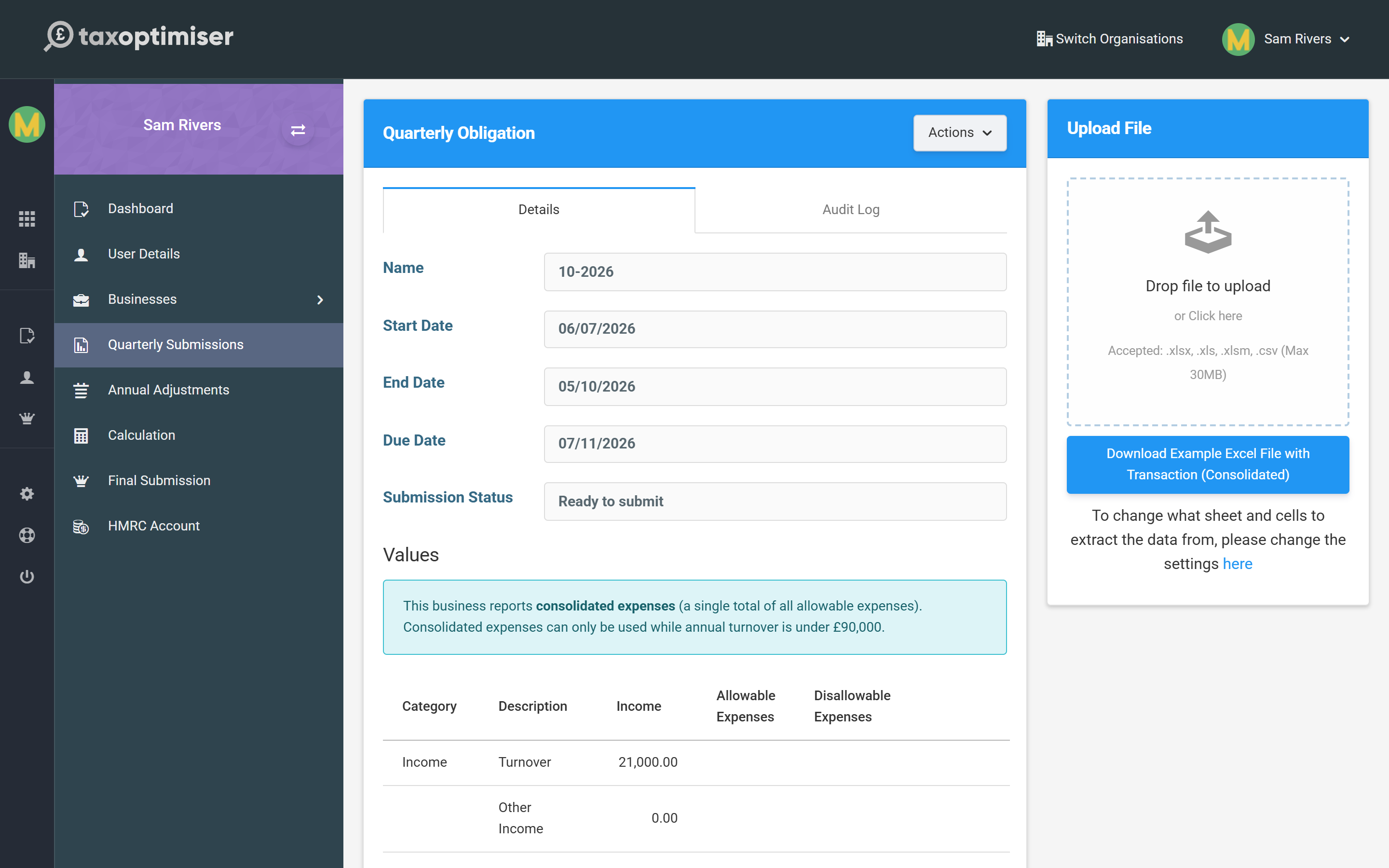Click the swap arrows icon beside Sam Rivers
Image resolution: width=1389 pixels, height=868 pixels.
(298, 130)
